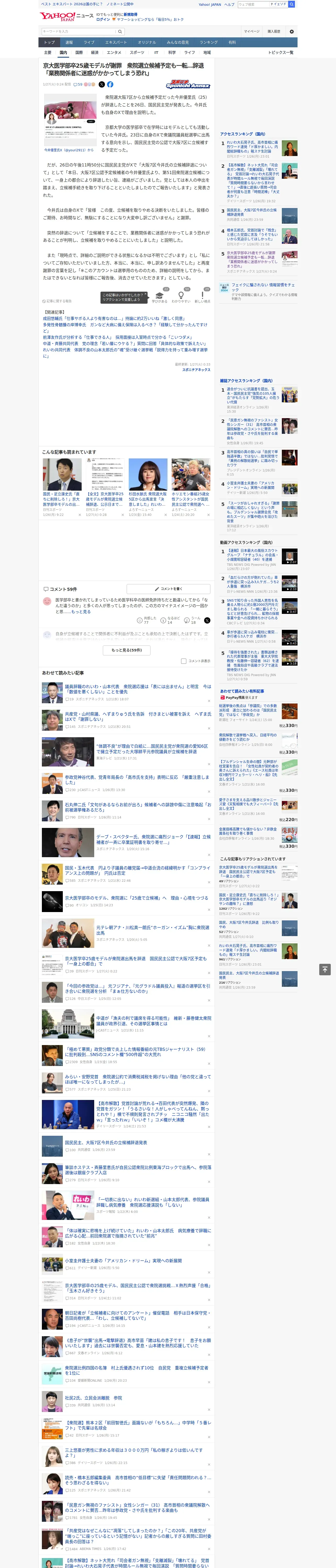Viewport: 336px width, 1568px height.
Task: Click into the web search field
Action: (253, 4)
